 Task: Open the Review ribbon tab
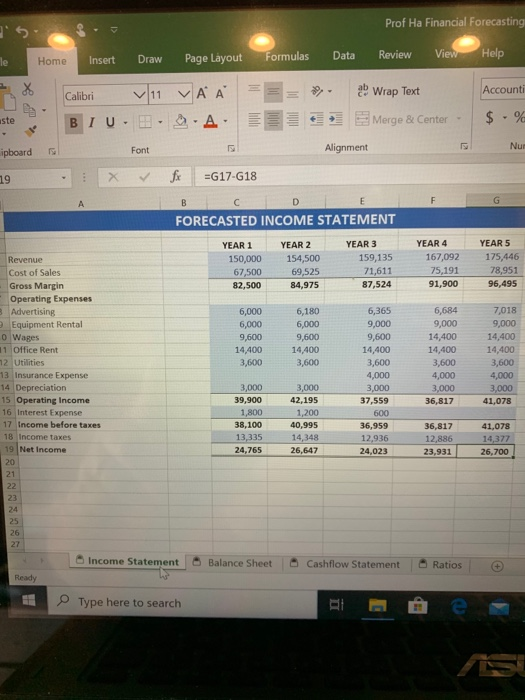tap(395, 54)
